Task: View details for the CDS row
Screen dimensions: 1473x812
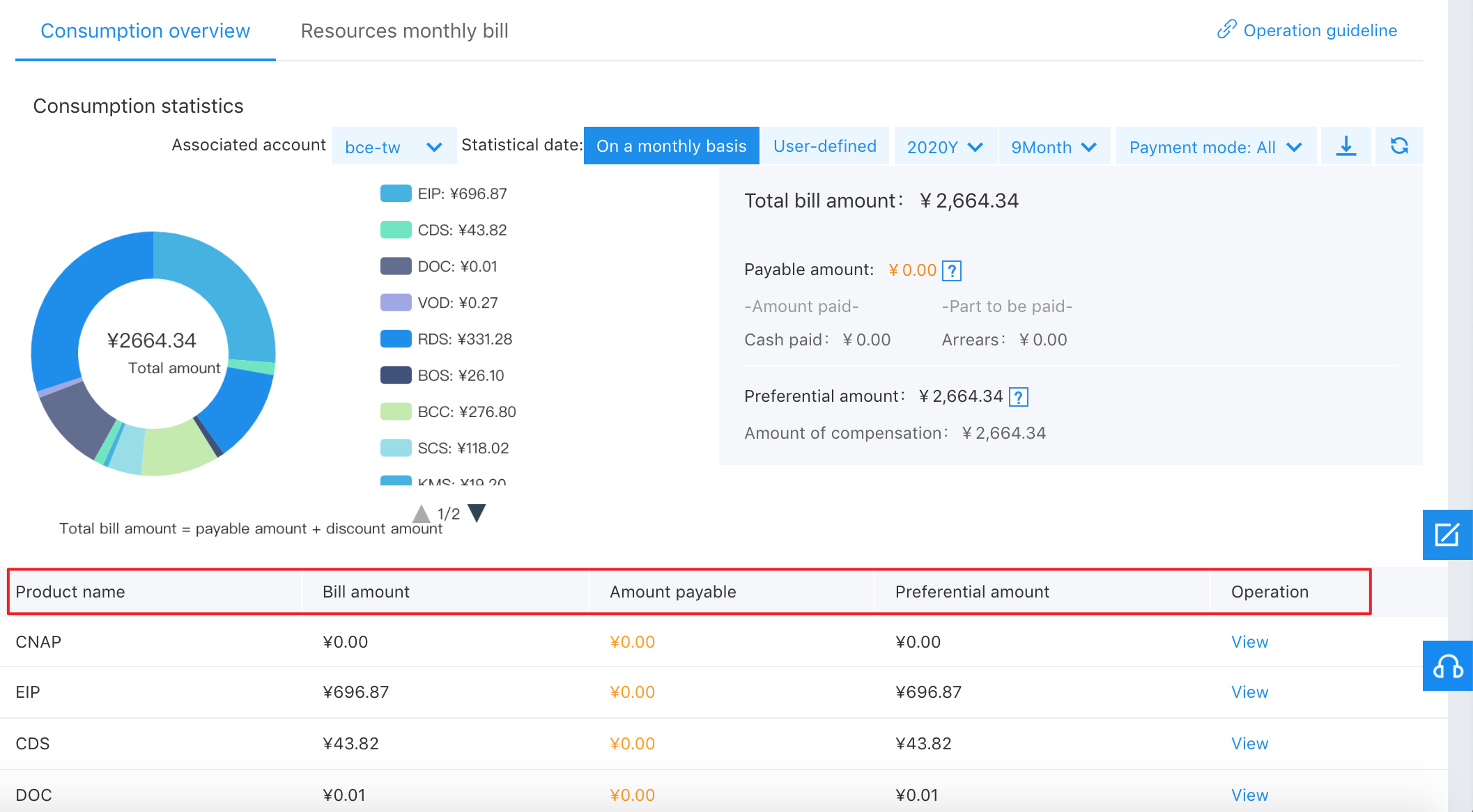Action: [1249, 744]
